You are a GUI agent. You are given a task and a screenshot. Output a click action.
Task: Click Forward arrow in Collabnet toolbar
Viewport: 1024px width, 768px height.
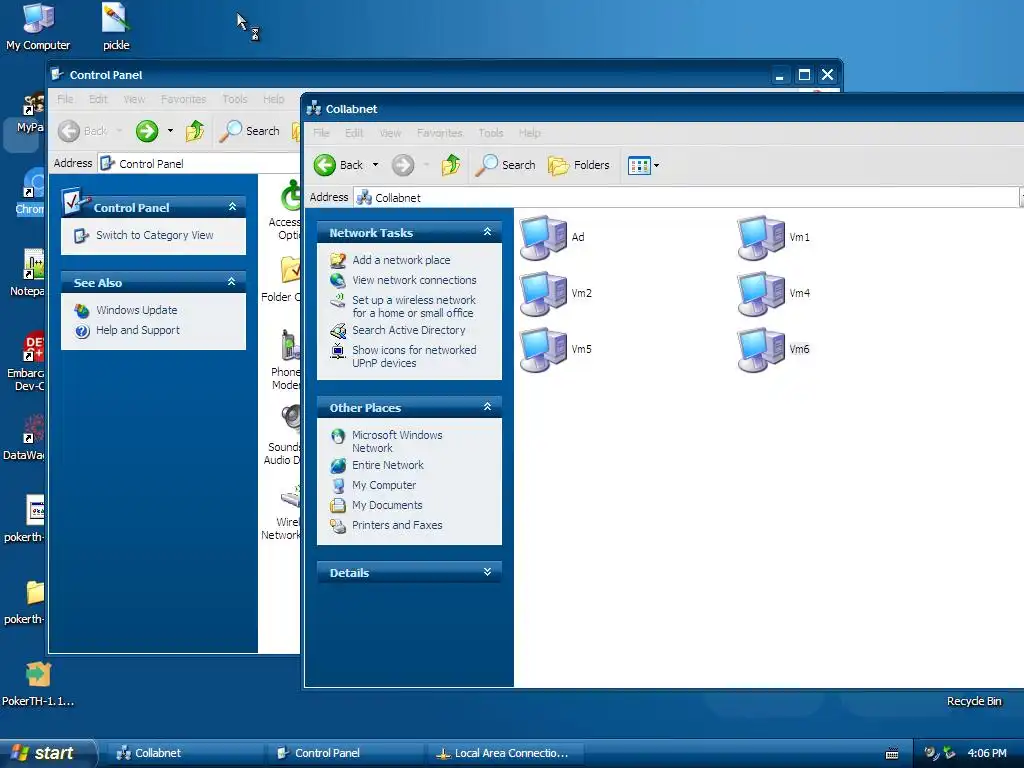pos(403,165)
